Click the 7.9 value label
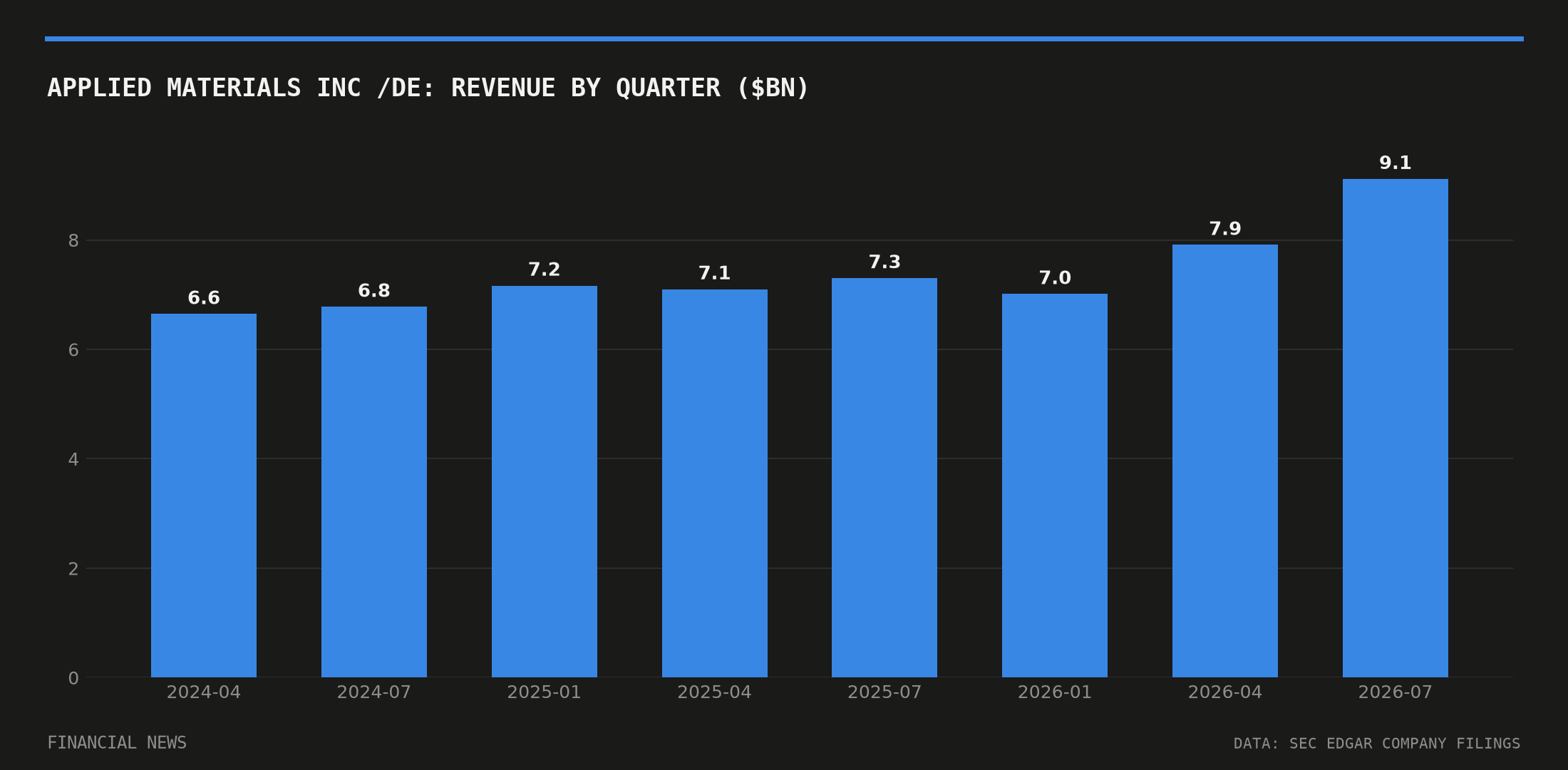 [x=1225, y=229]
